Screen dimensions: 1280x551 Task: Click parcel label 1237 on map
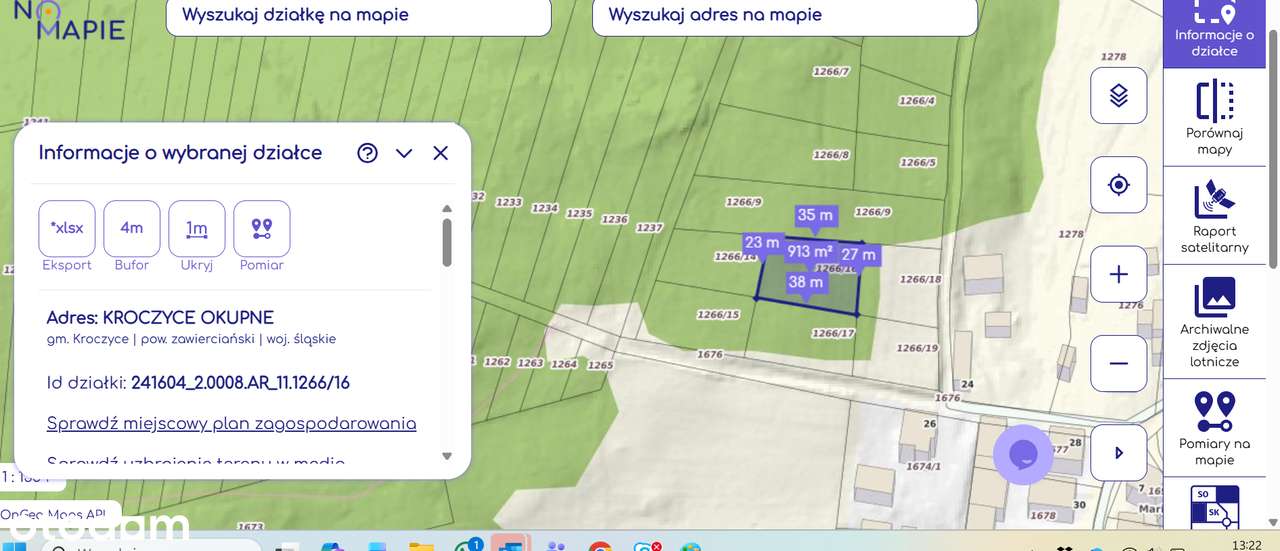tap(650, 228)
